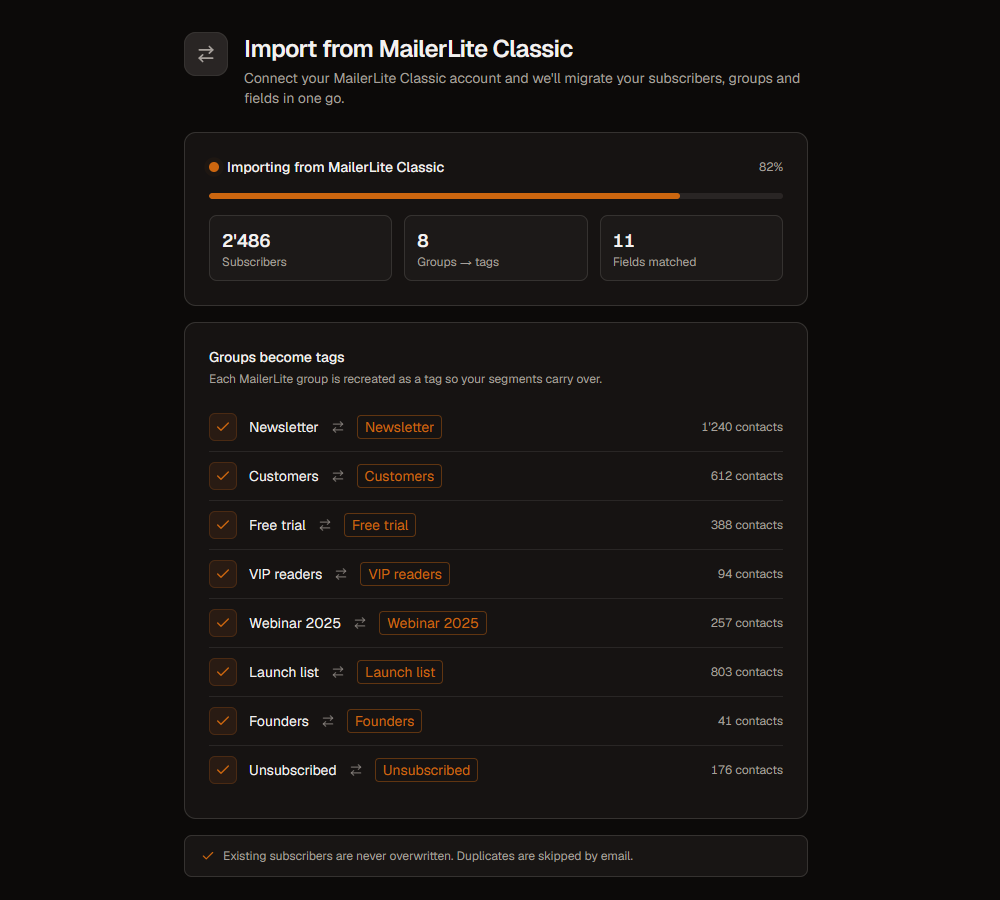Click the '94 contacts' count
1000x900 pixels.
[750, 574]
